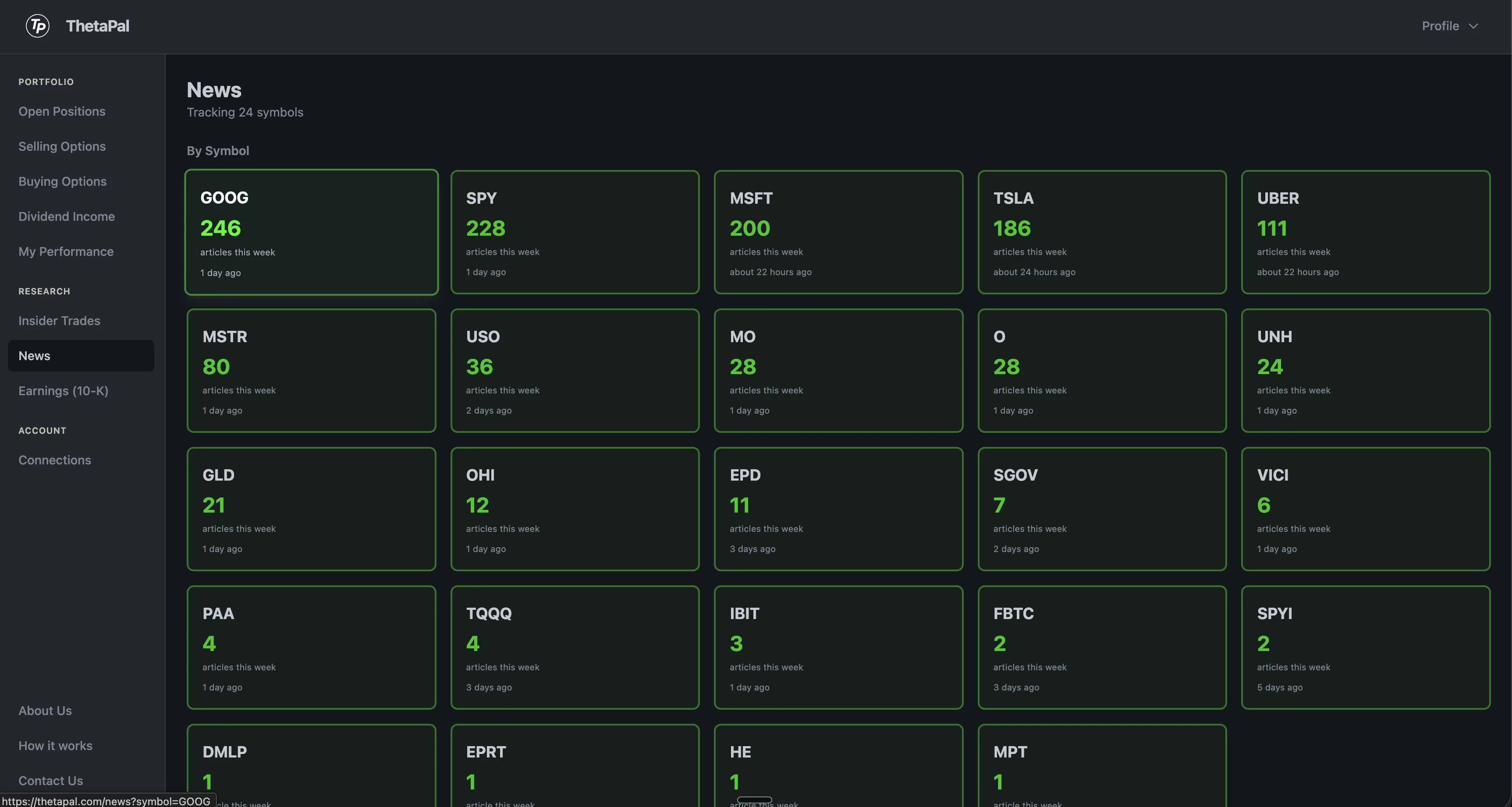Click the MSFT count "200"
The image size is (1512, 807).
point(749,228)
